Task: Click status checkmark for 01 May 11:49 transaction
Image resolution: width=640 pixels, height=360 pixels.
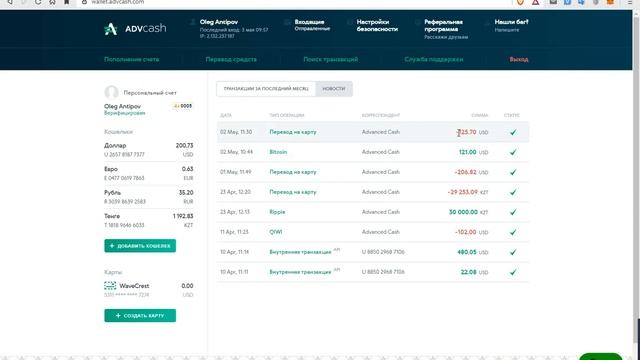Action: [x=513, y=172]
